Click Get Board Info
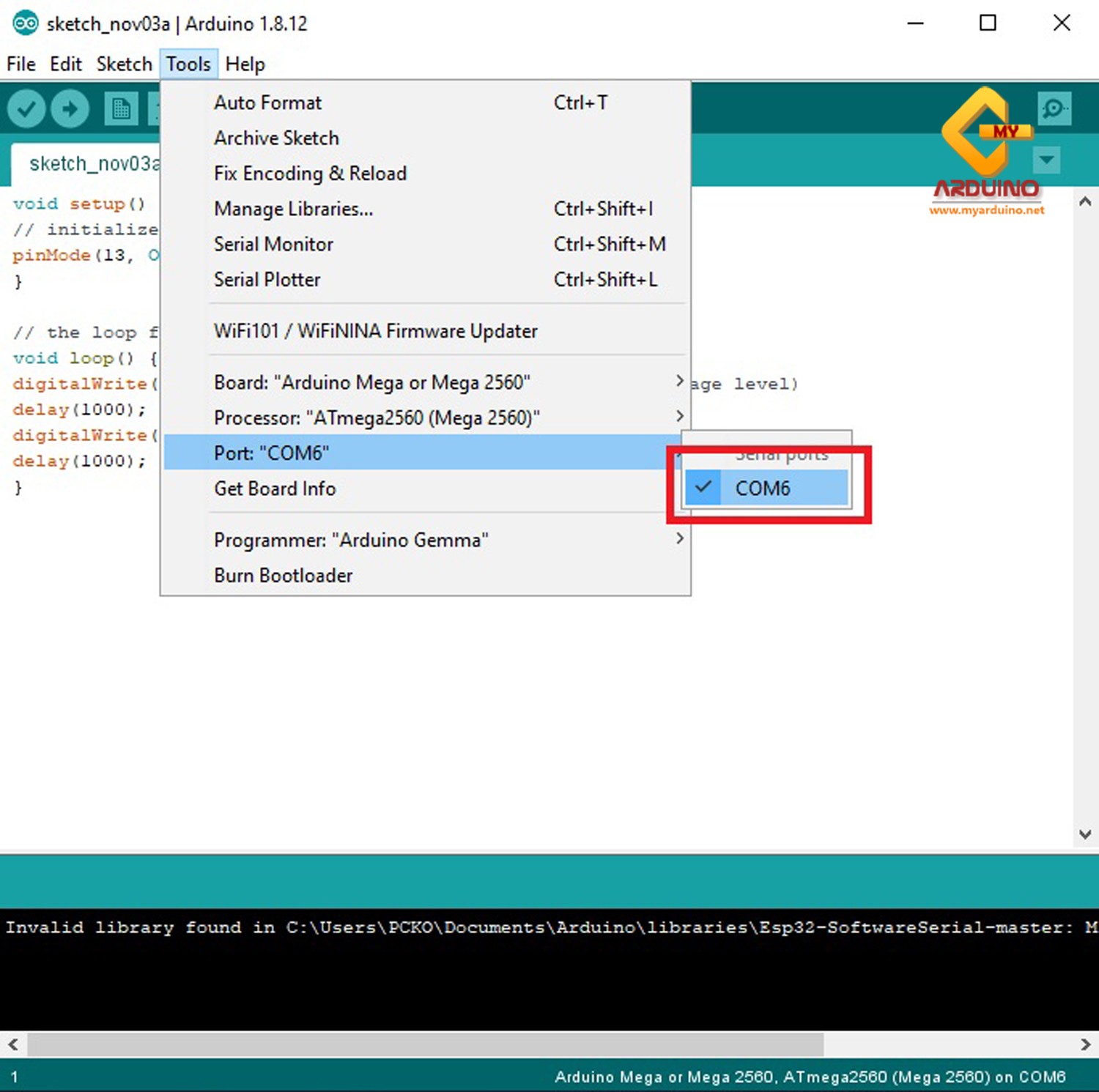The width and height of the screenshot is (1099, 1092). [275, 489]
